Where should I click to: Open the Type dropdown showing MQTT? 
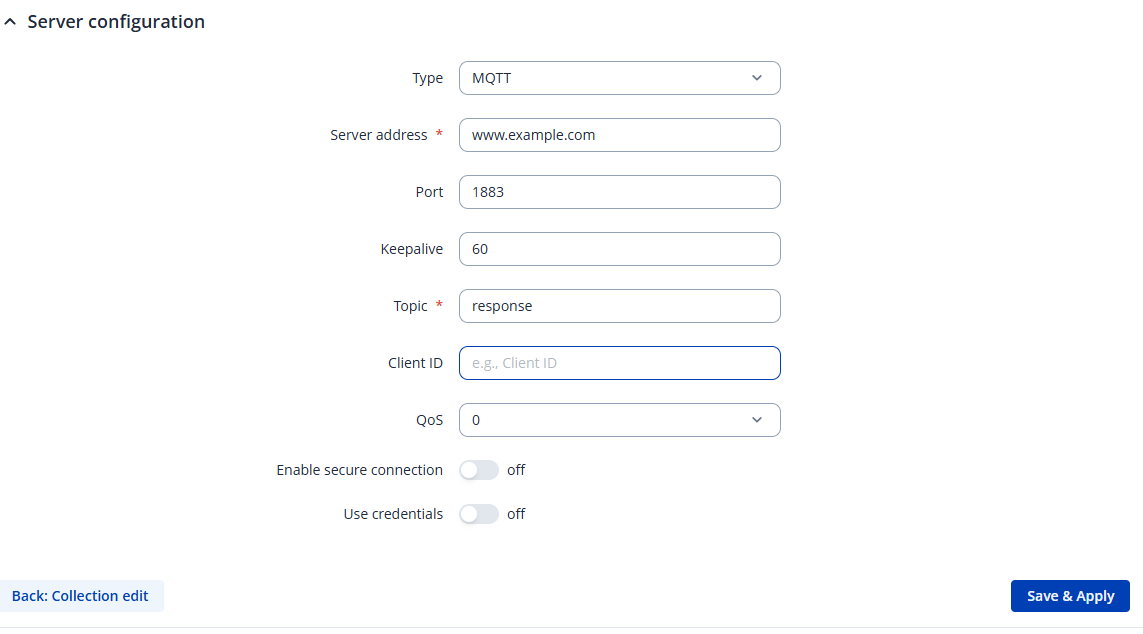click(x=619, y=78)
